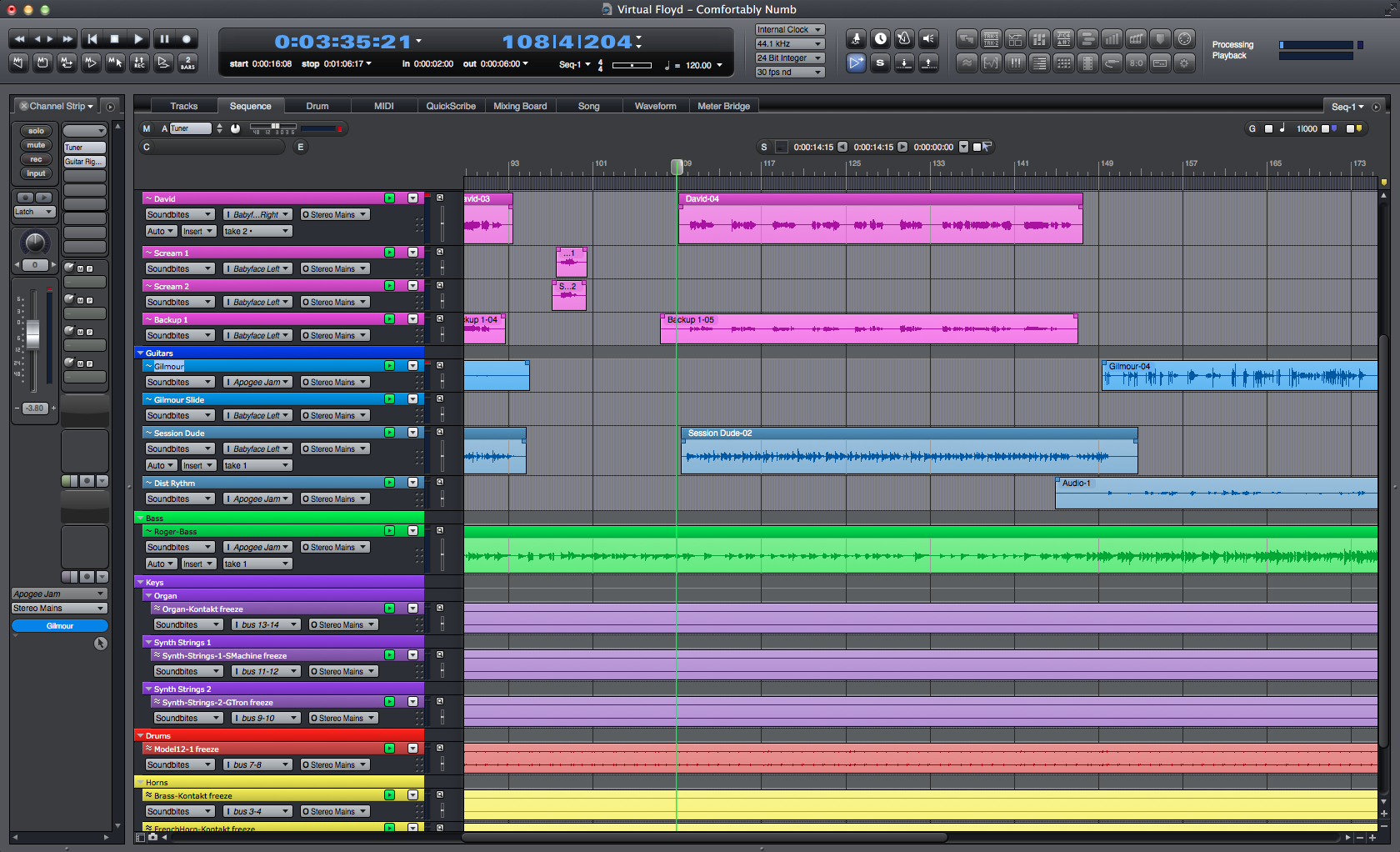Open the 24 Bit Integer format dropdown
1400x852 pixels.
[789, 58]
